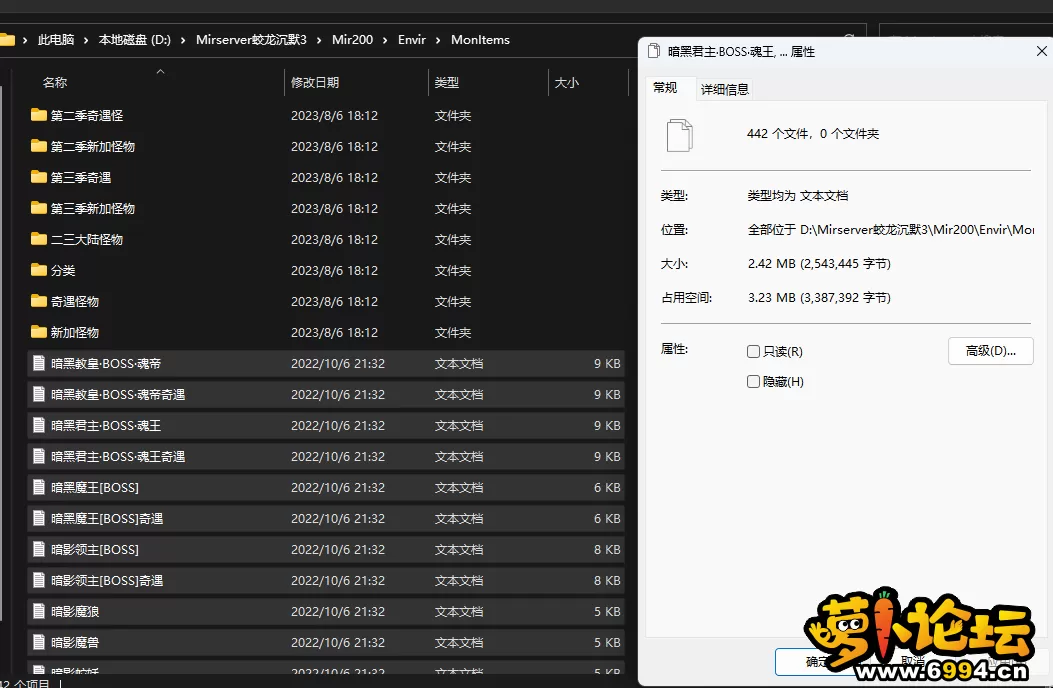
Task: Click the 暗黑君主·BOSS·魂王奇遇 file icon
Action: tap(39, 456)
